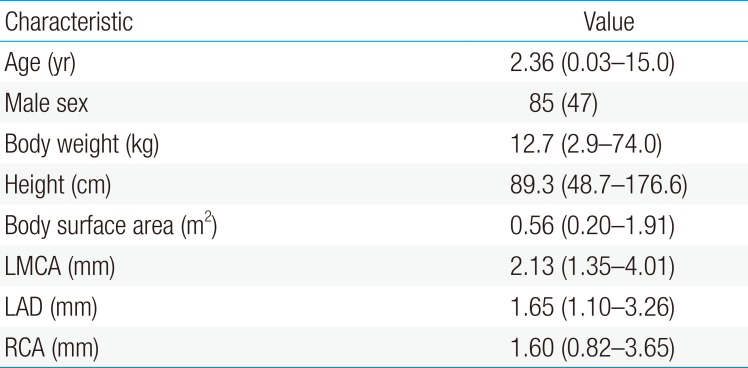Select the Height (cm) row label

click(58, 186)
